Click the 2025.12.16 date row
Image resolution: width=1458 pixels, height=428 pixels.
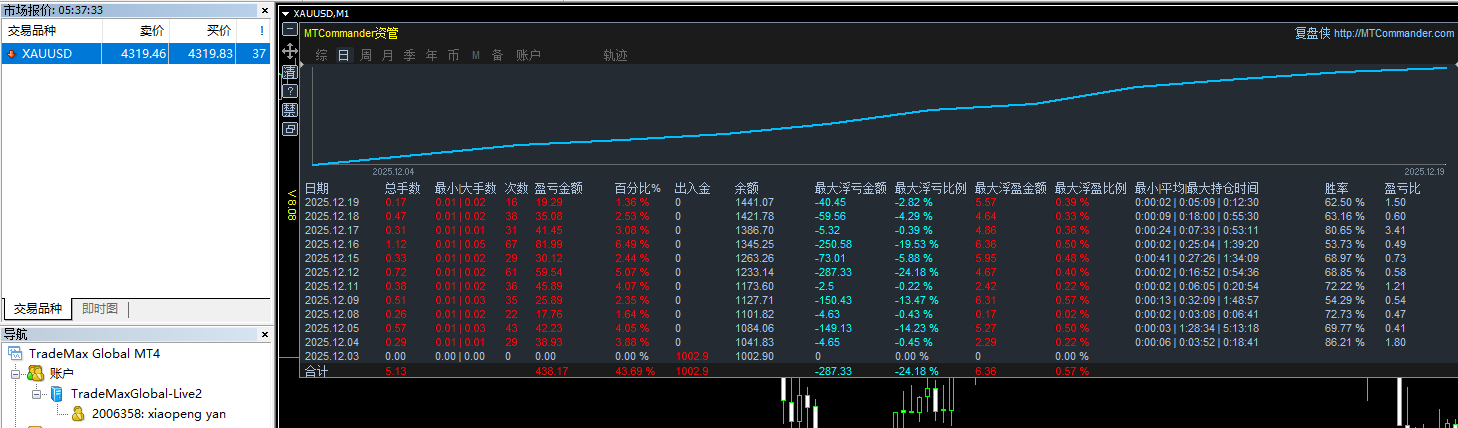[x=332, y=244]
